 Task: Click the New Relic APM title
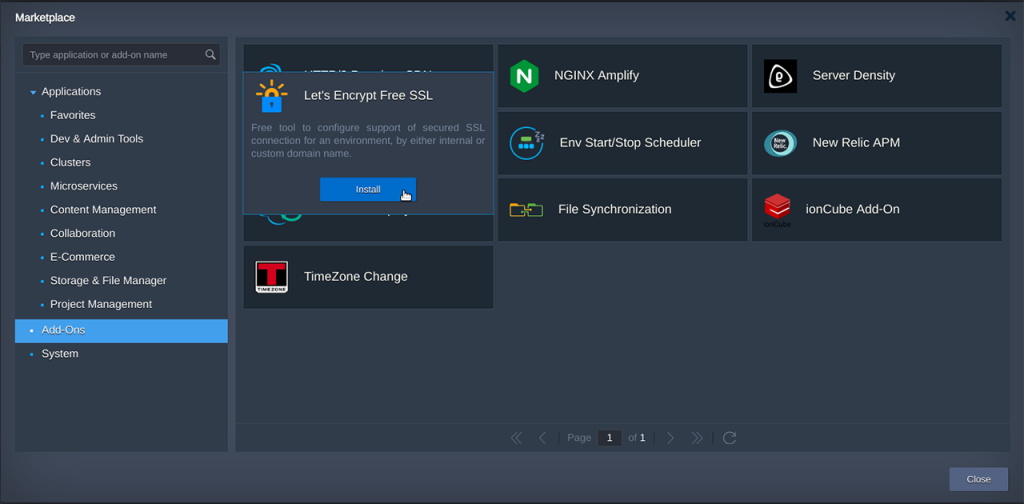(x=856, y=142)
